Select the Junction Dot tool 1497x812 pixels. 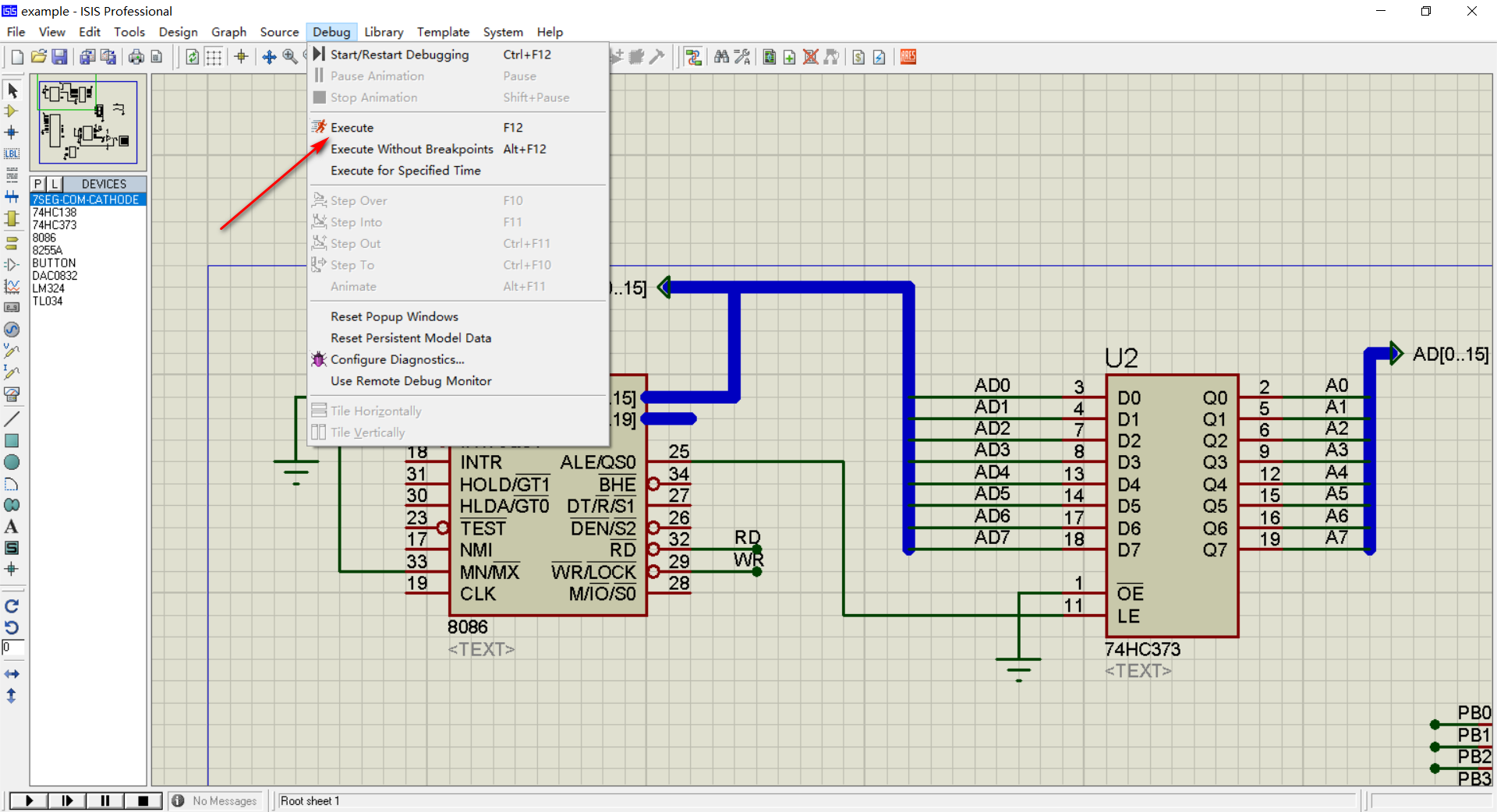click(x=12, y=132)
